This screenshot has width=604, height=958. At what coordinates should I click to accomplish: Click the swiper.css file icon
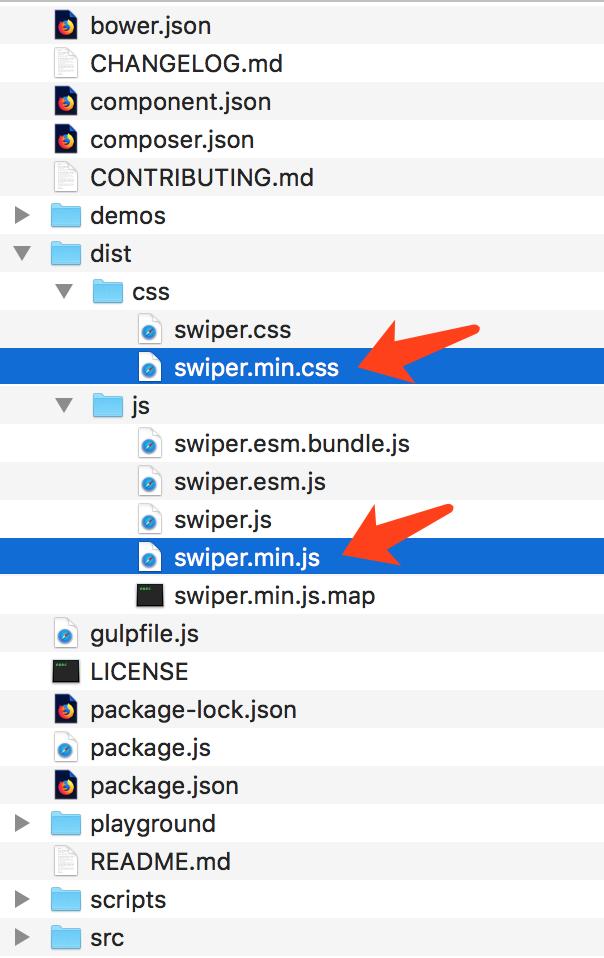click(150, 330)
